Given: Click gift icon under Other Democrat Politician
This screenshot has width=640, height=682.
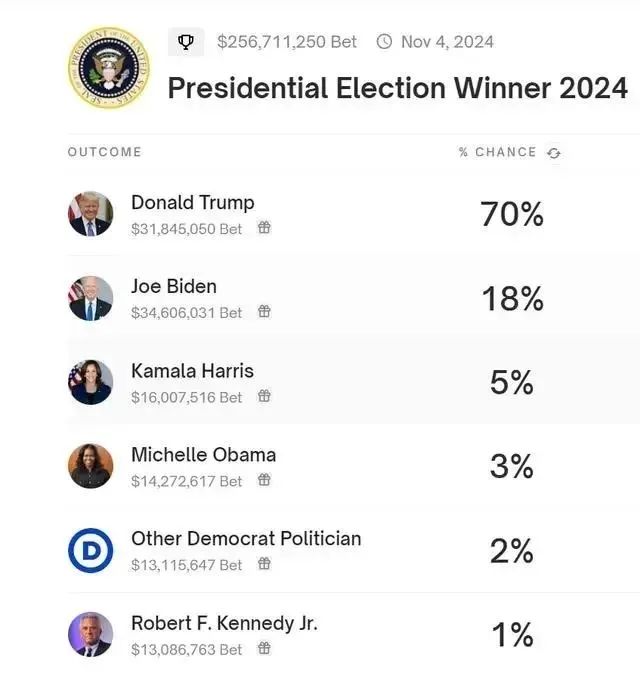Looking at the screenshot, I should (x=264, y=564).
